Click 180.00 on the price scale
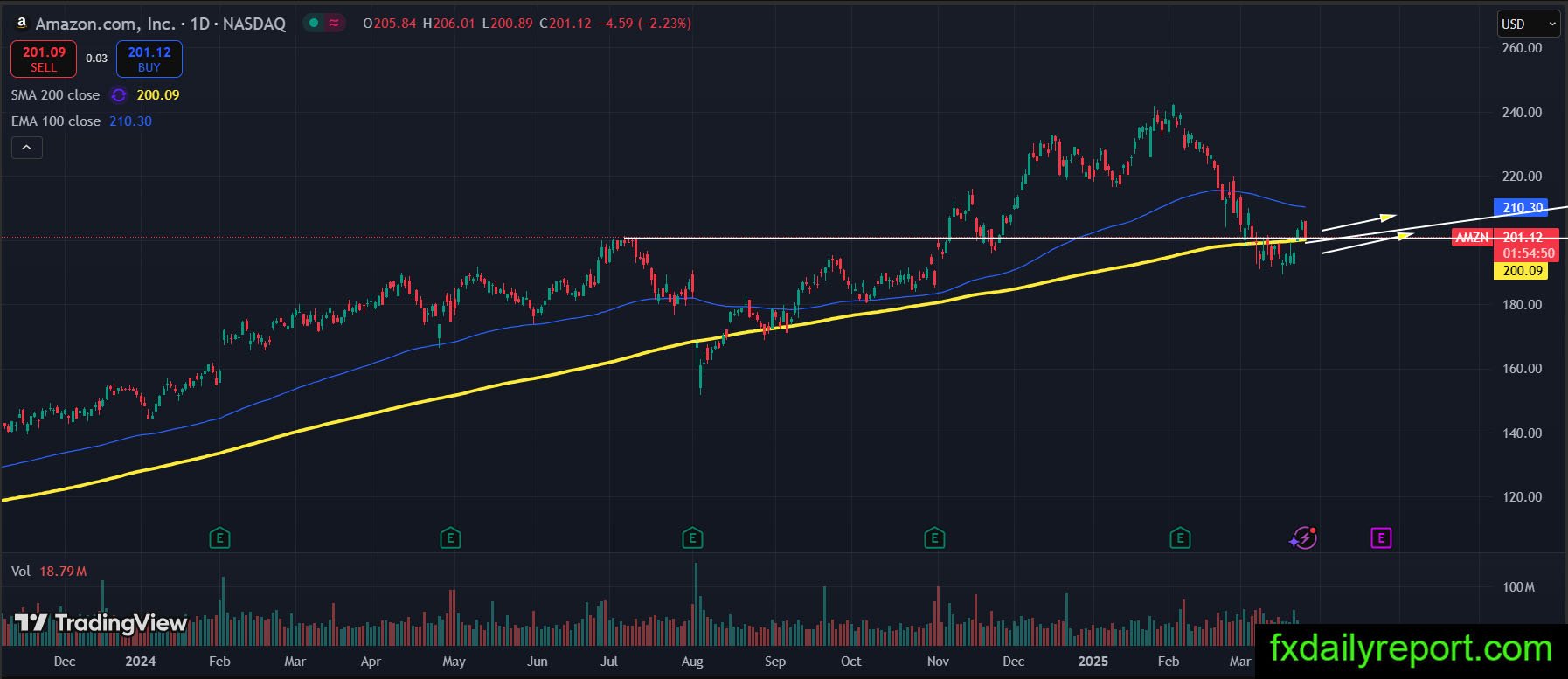Screen dimensions: 1568x679 pyautogui.click(x=1523, y=305)
